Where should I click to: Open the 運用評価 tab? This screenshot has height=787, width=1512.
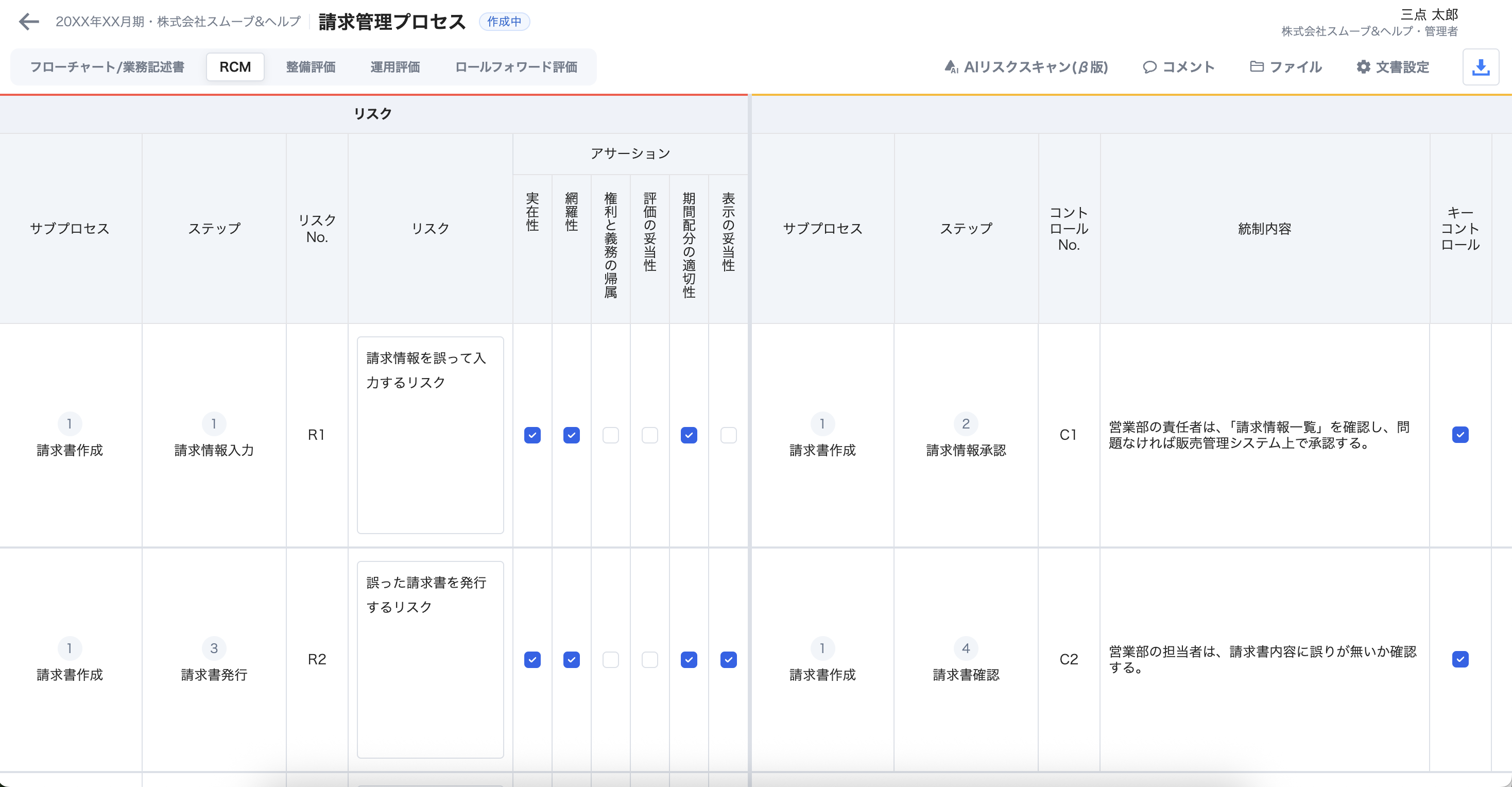click(x=396, y=67)
